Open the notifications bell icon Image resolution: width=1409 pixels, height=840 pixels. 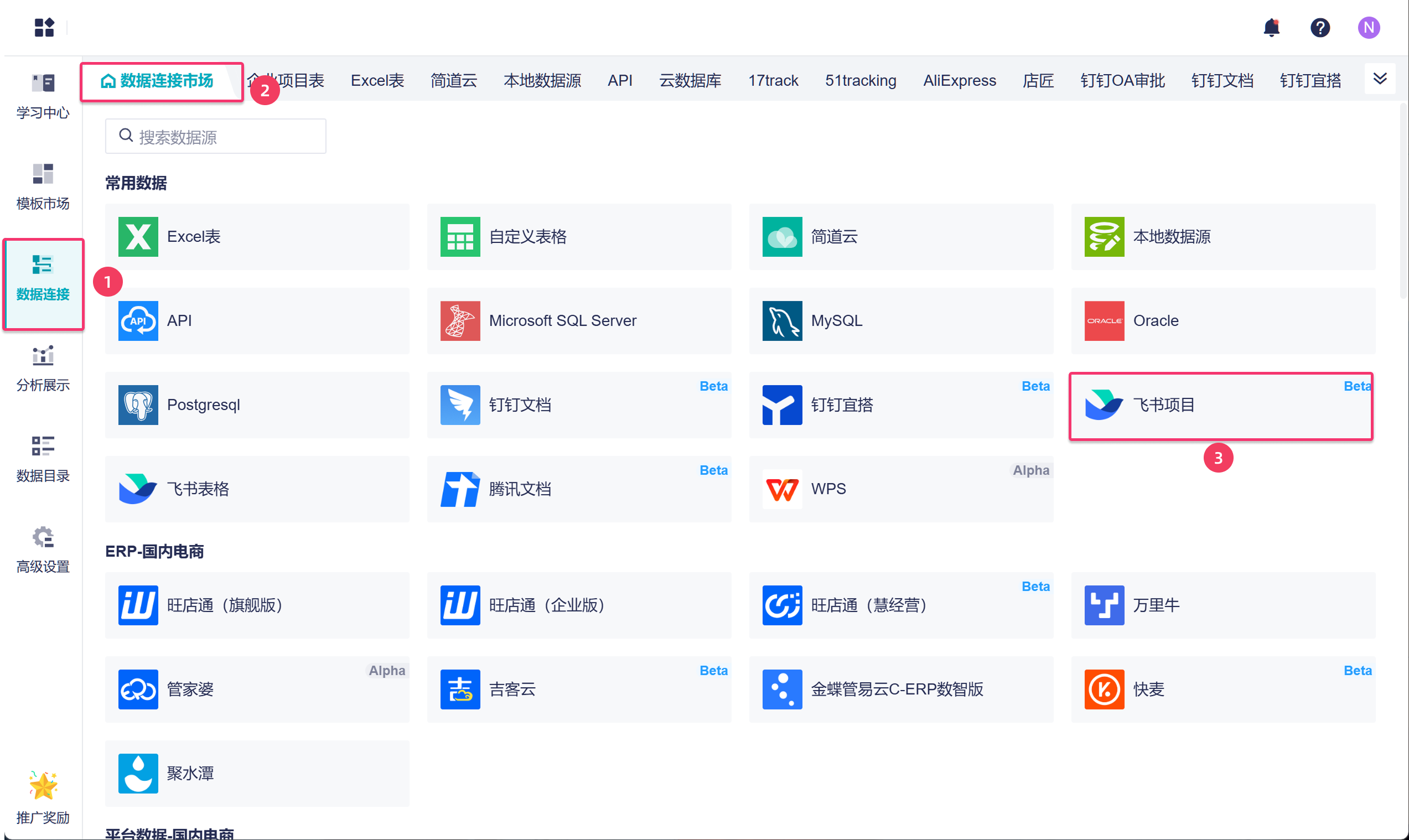tap(1271, 27)
